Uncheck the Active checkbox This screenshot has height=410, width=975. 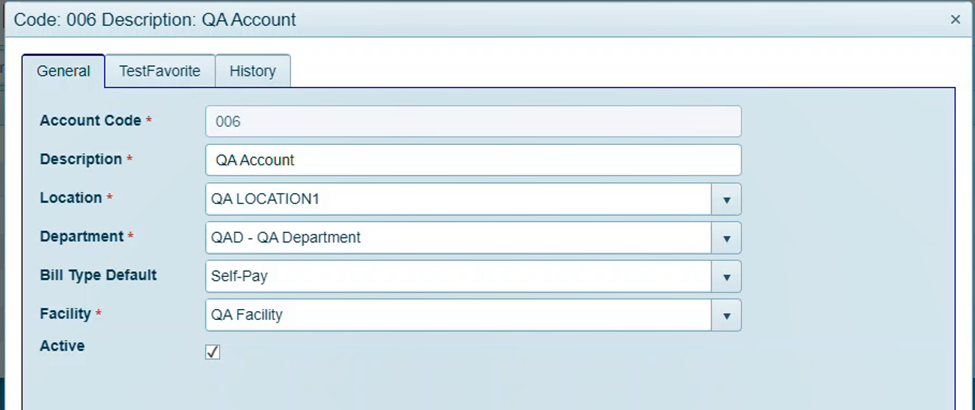(212, 352)
